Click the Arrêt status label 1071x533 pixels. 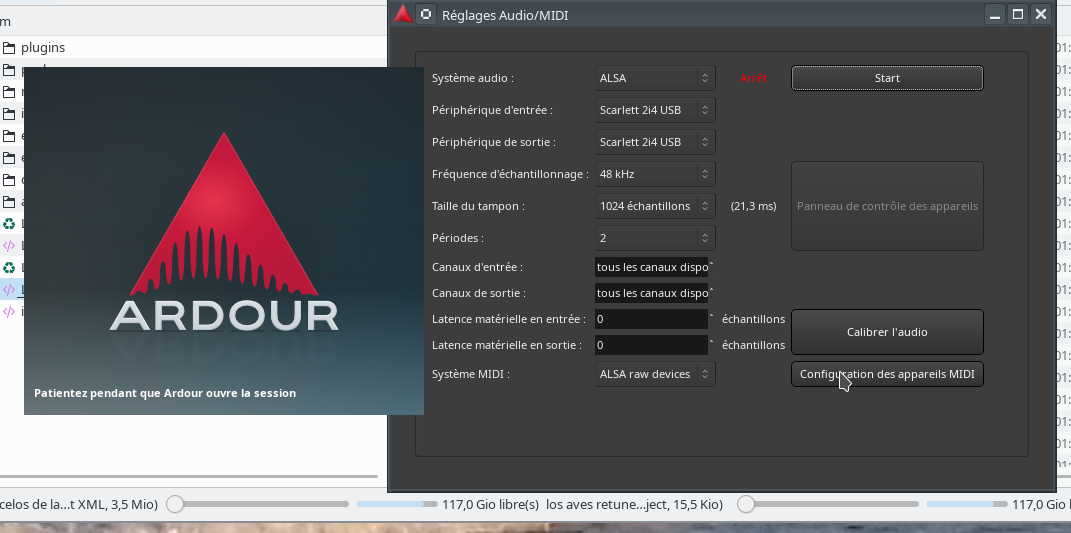pos(753,78)
